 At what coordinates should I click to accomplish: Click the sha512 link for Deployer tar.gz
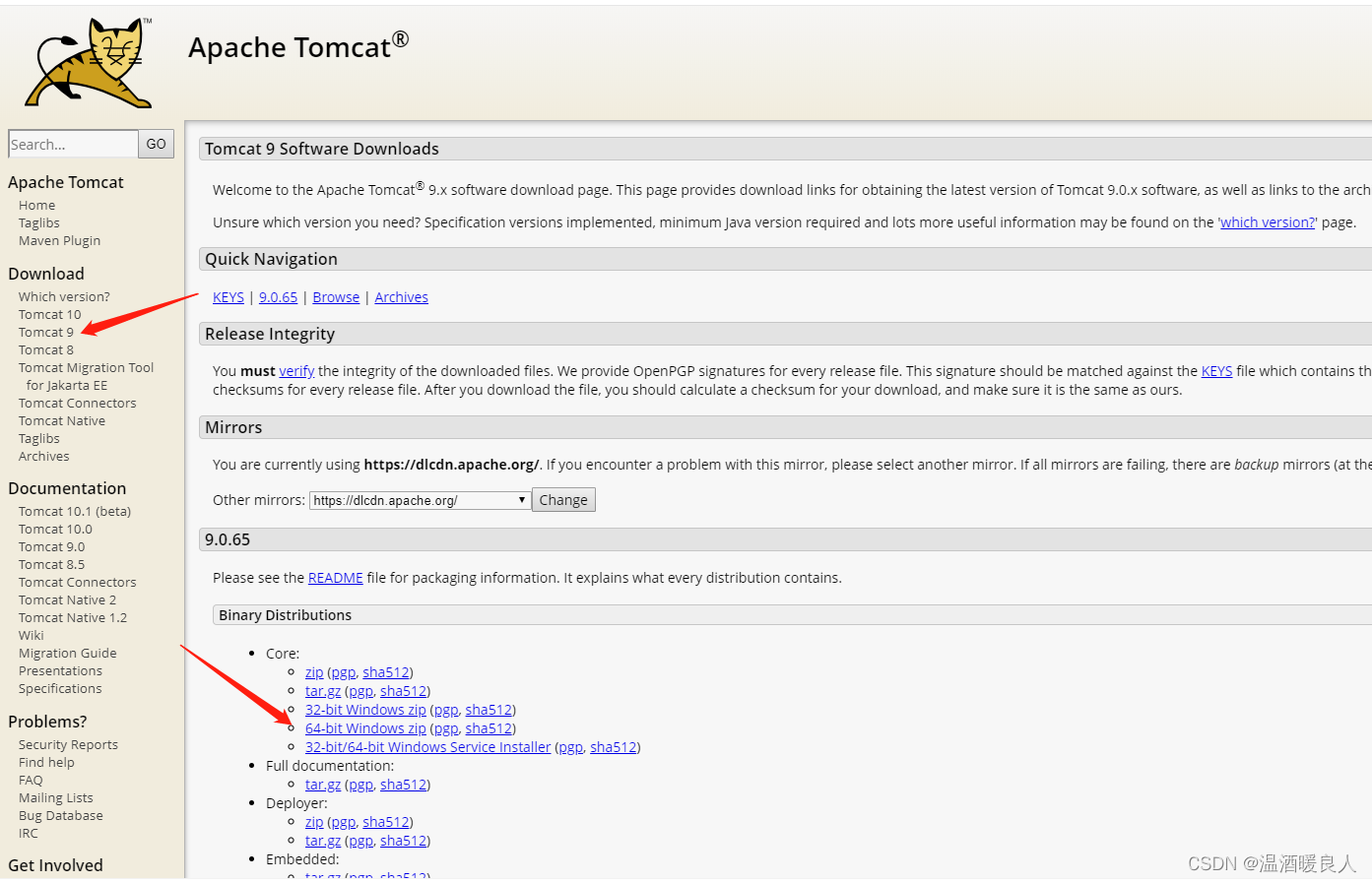[404, 841]
